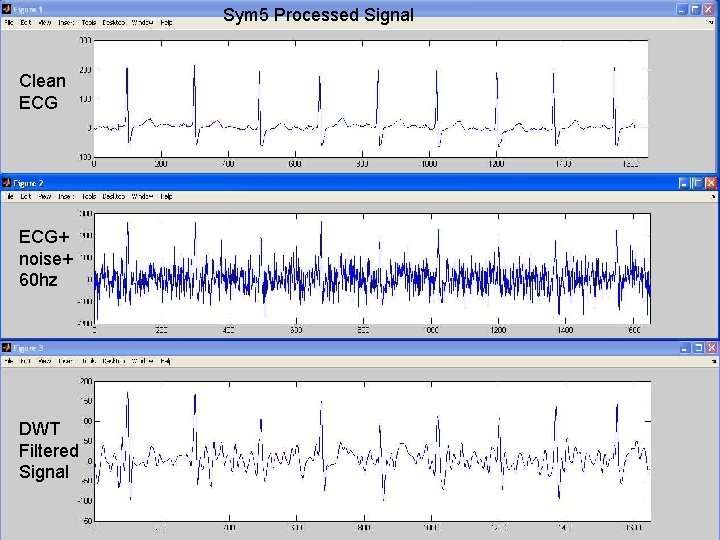Open Edit menu in Figure 2 window
720x540 pixels.
click(x=26, y=197)
